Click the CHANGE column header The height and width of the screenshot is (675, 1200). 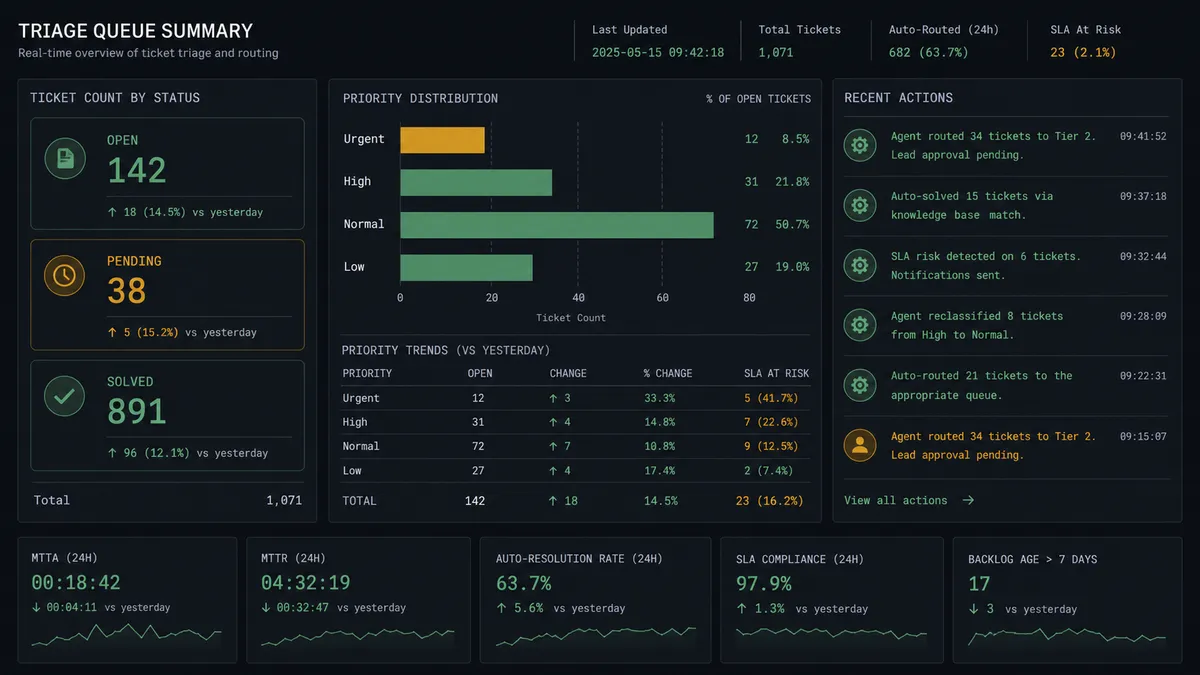568,373
